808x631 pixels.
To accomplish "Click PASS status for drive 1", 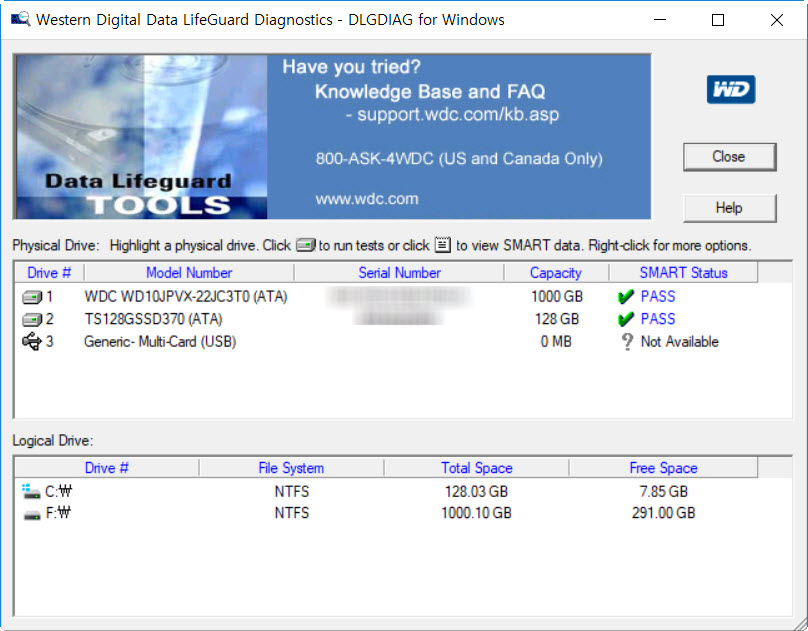I will (x=658, y=297).
